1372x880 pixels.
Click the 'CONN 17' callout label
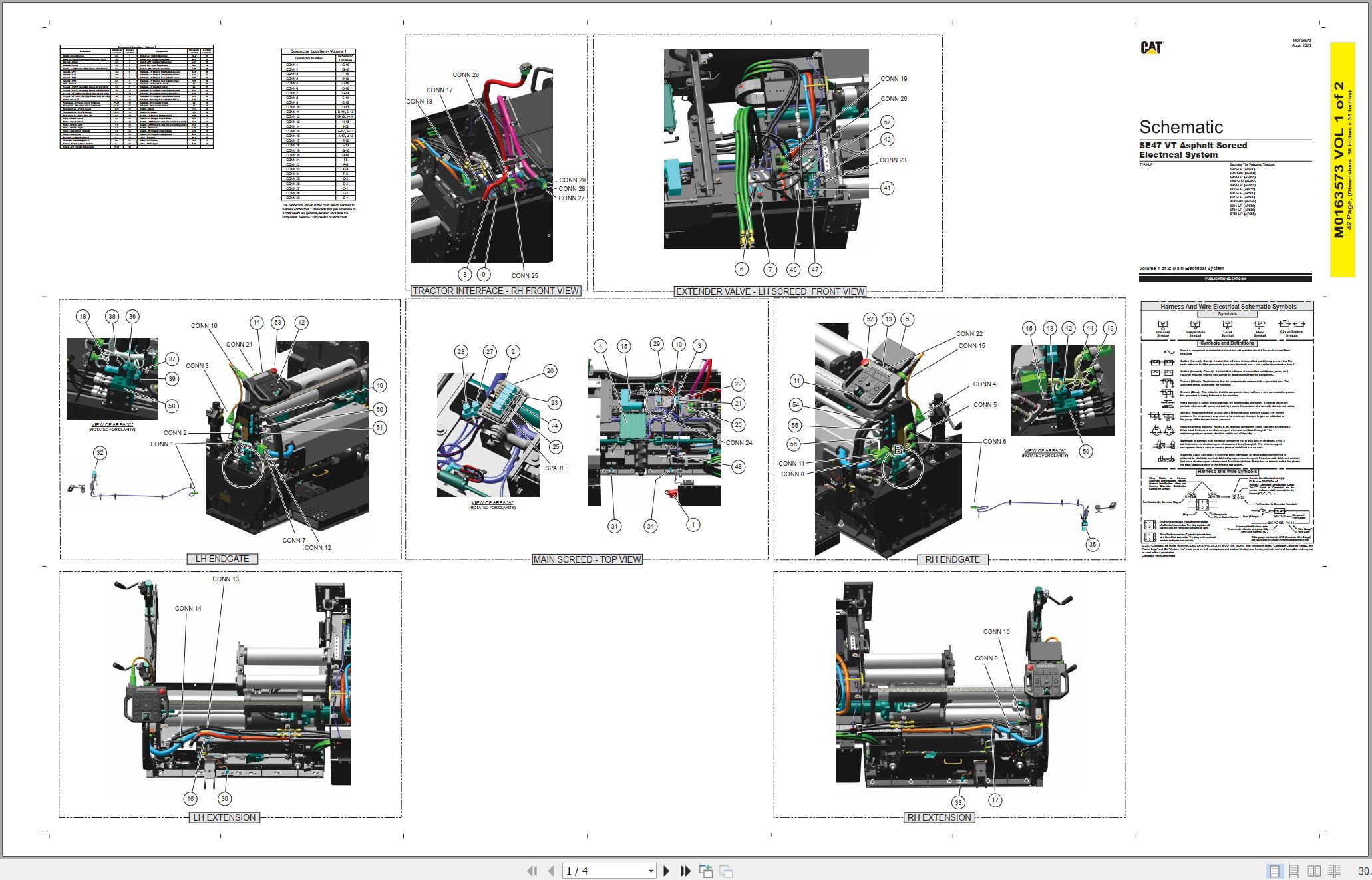click(x=440, y=90)
